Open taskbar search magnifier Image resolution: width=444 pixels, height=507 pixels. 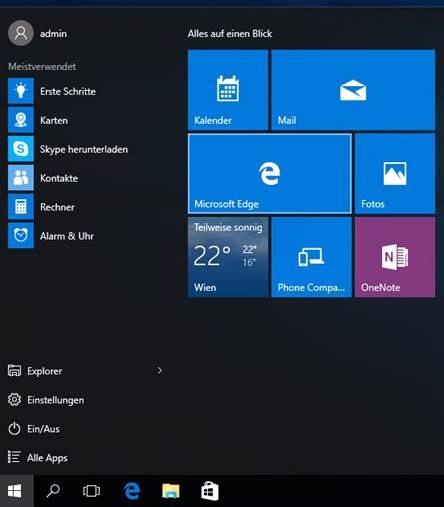click(53, 491)
